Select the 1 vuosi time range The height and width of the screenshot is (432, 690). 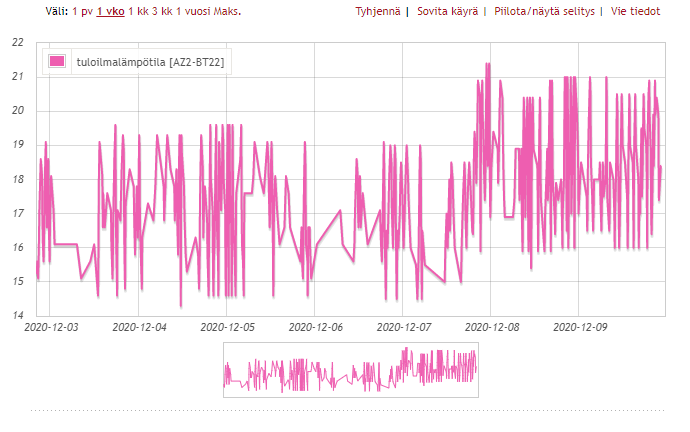click(193, 11)
